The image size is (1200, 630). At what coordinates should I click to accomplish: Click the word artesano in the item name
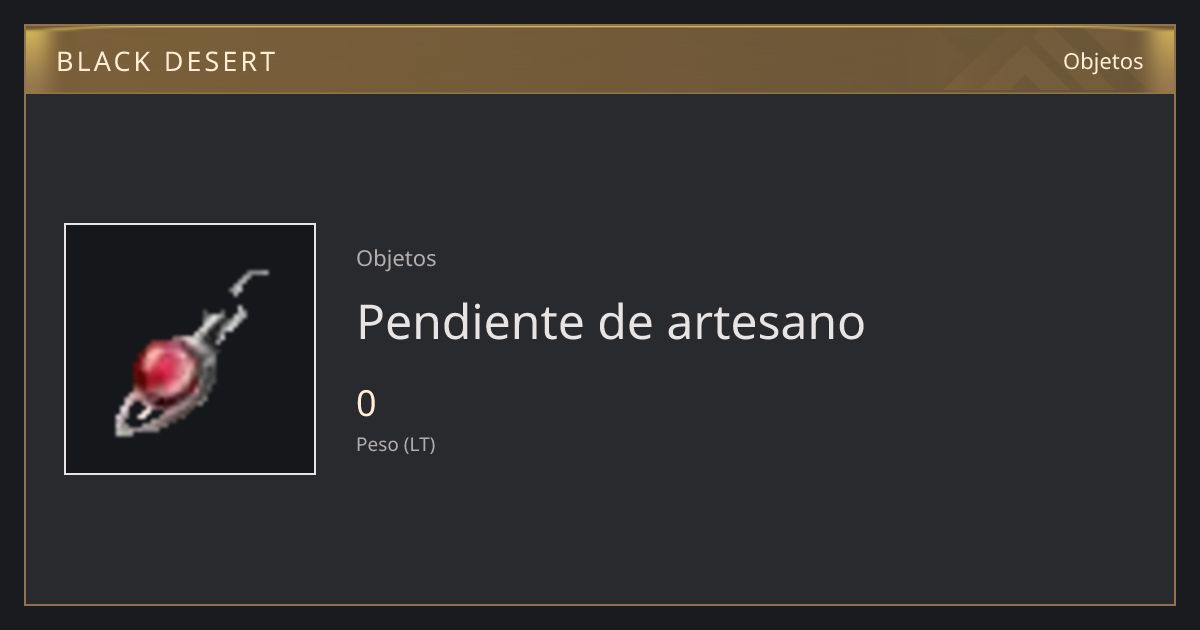pos(766,322)
